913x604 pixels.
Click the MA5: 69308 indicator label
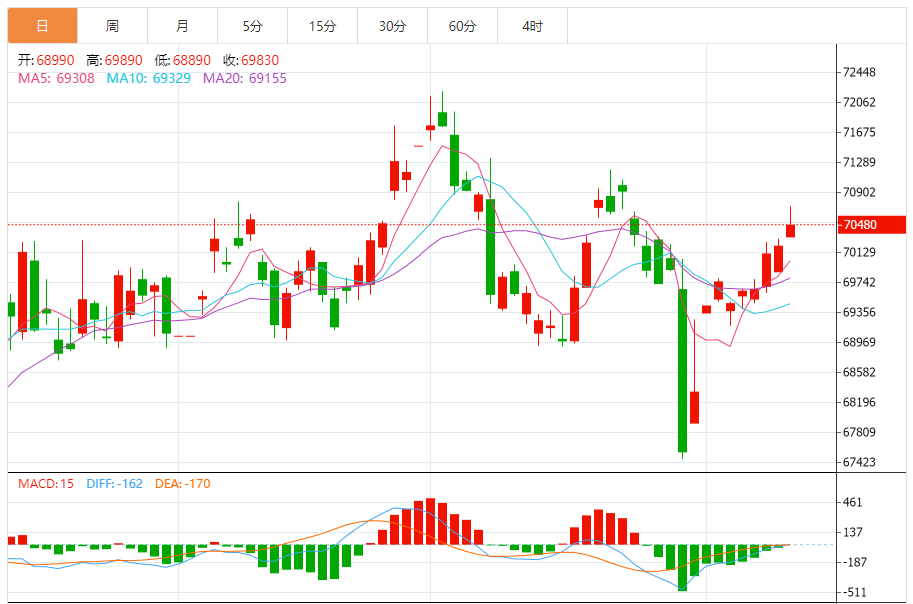[56, 78]
